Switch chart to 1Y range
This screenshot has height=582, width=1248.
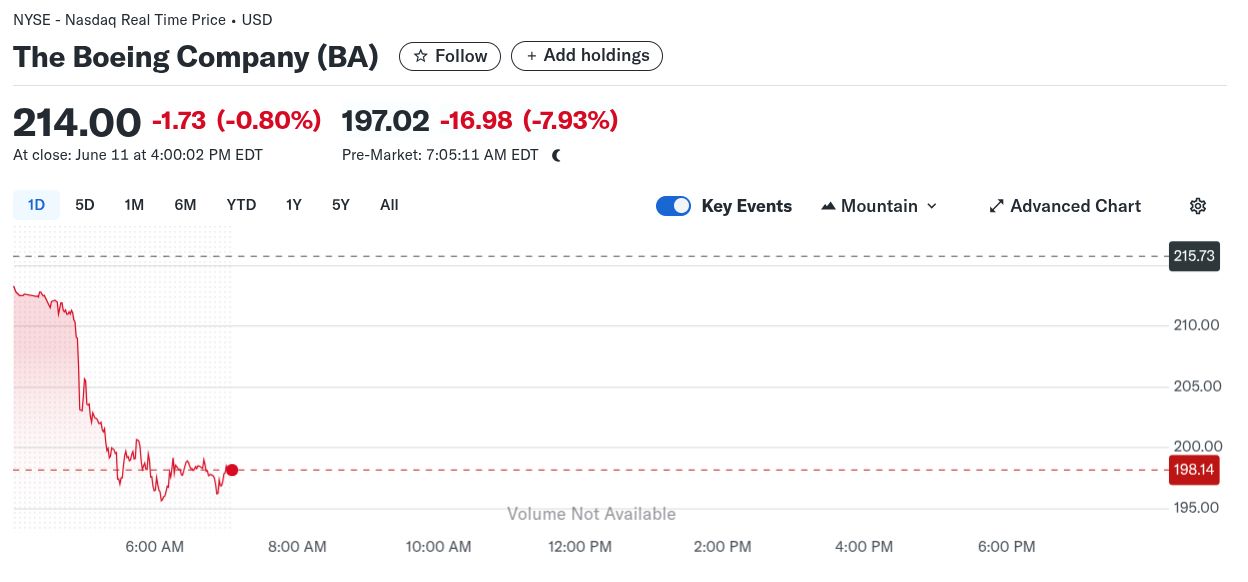pos(294,205)
